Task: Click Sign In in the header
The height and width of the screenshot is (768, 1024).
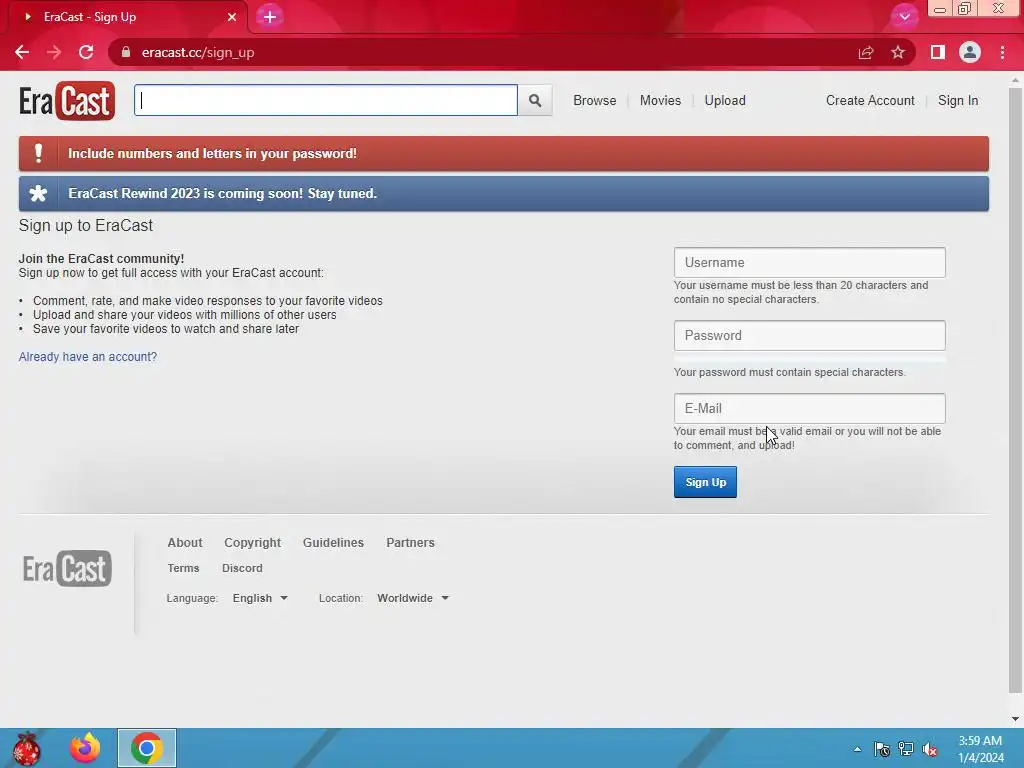Action: pyautogui.click(x=958, y=101)
